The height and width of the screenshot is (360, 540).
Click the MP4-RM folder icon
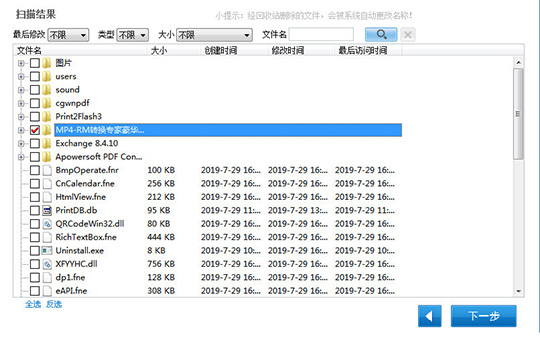point(46,130)
